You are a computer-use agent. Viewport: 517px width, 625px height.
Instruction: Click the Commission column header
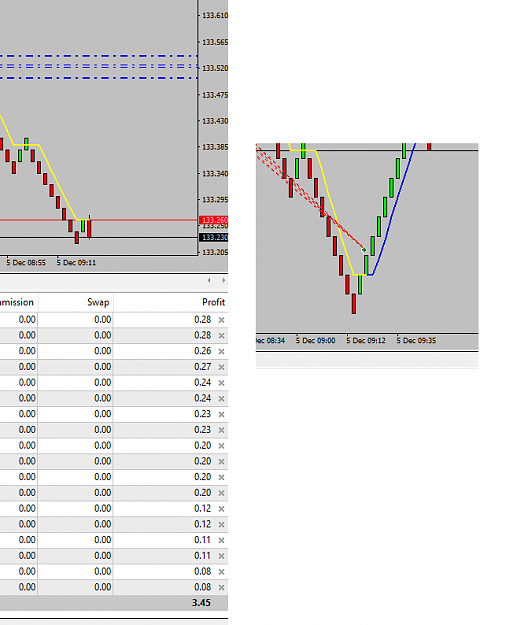click(16, 302)
